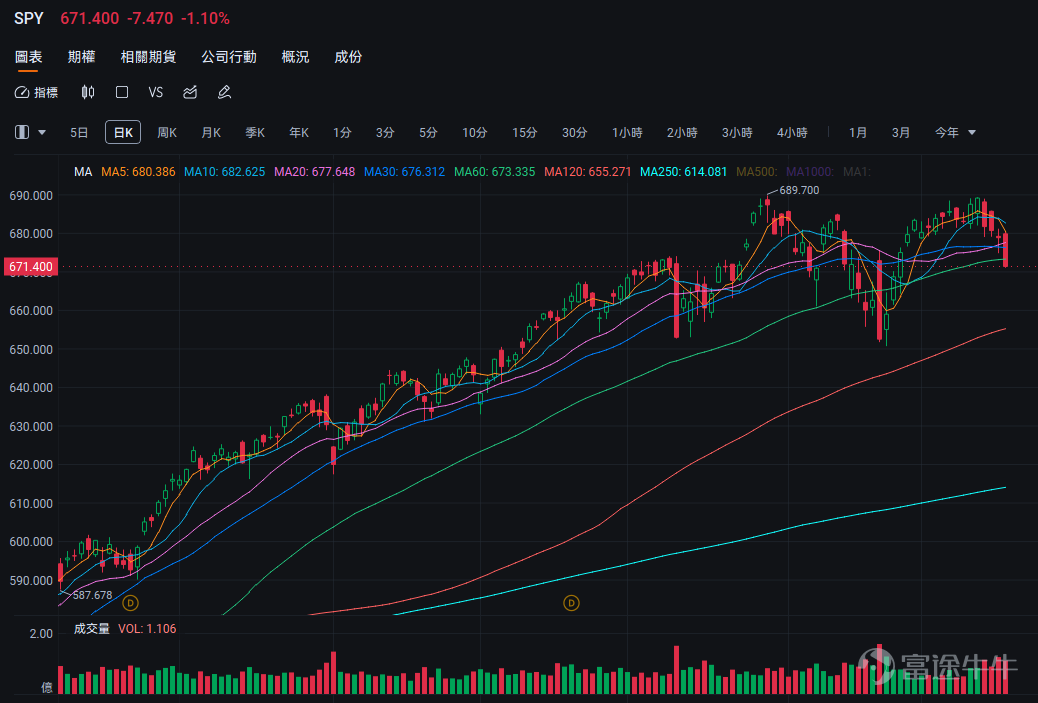Select the 3月 range button

[x=901, y=132]
